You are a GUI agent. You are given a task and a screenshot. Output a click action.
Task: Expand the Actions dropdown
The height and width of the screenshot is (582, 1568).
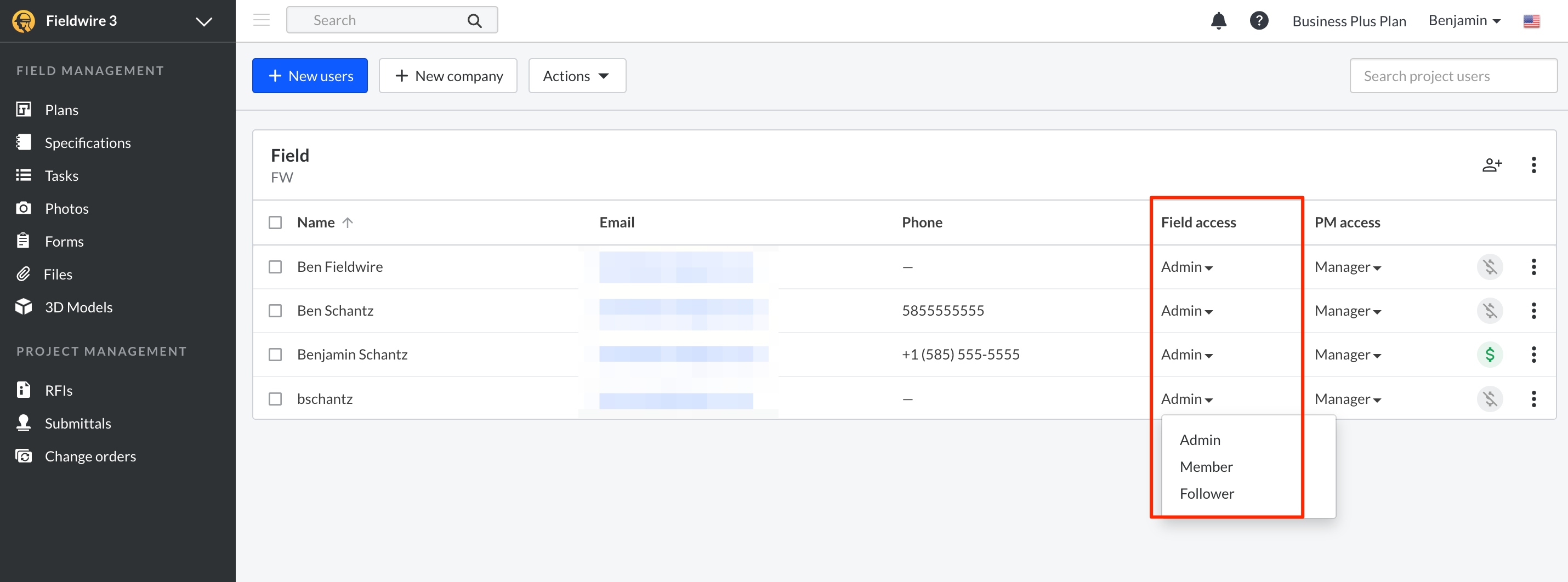(576, 76)
